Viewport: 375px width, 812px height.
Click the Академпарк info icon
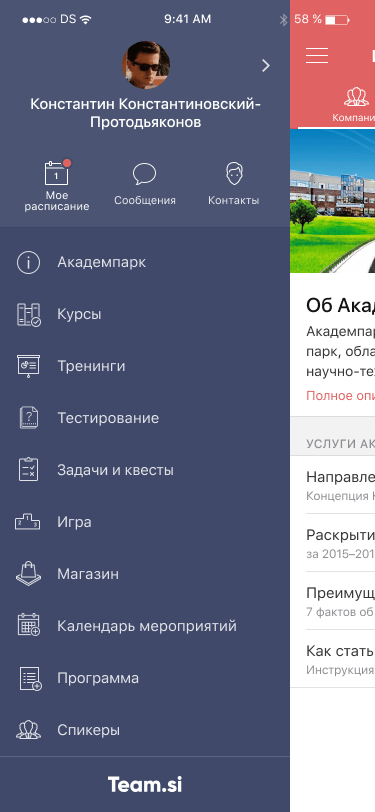coord(28,263)
